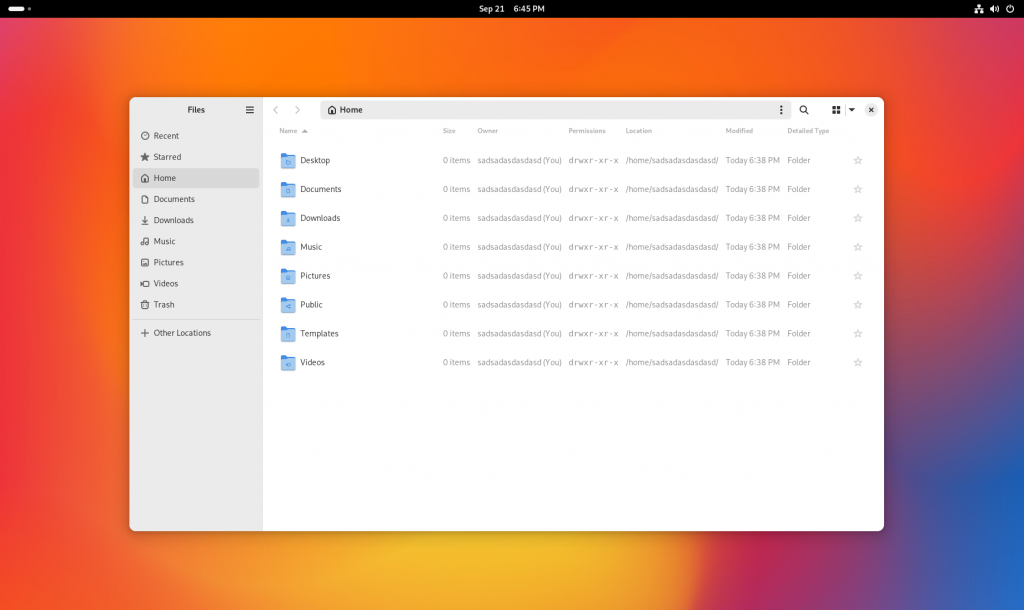The height and width of the screenshot is (610, 1024).
Task: Click the clock showing Sep 21 6:45 PM
Action: [x=512, y=9]
